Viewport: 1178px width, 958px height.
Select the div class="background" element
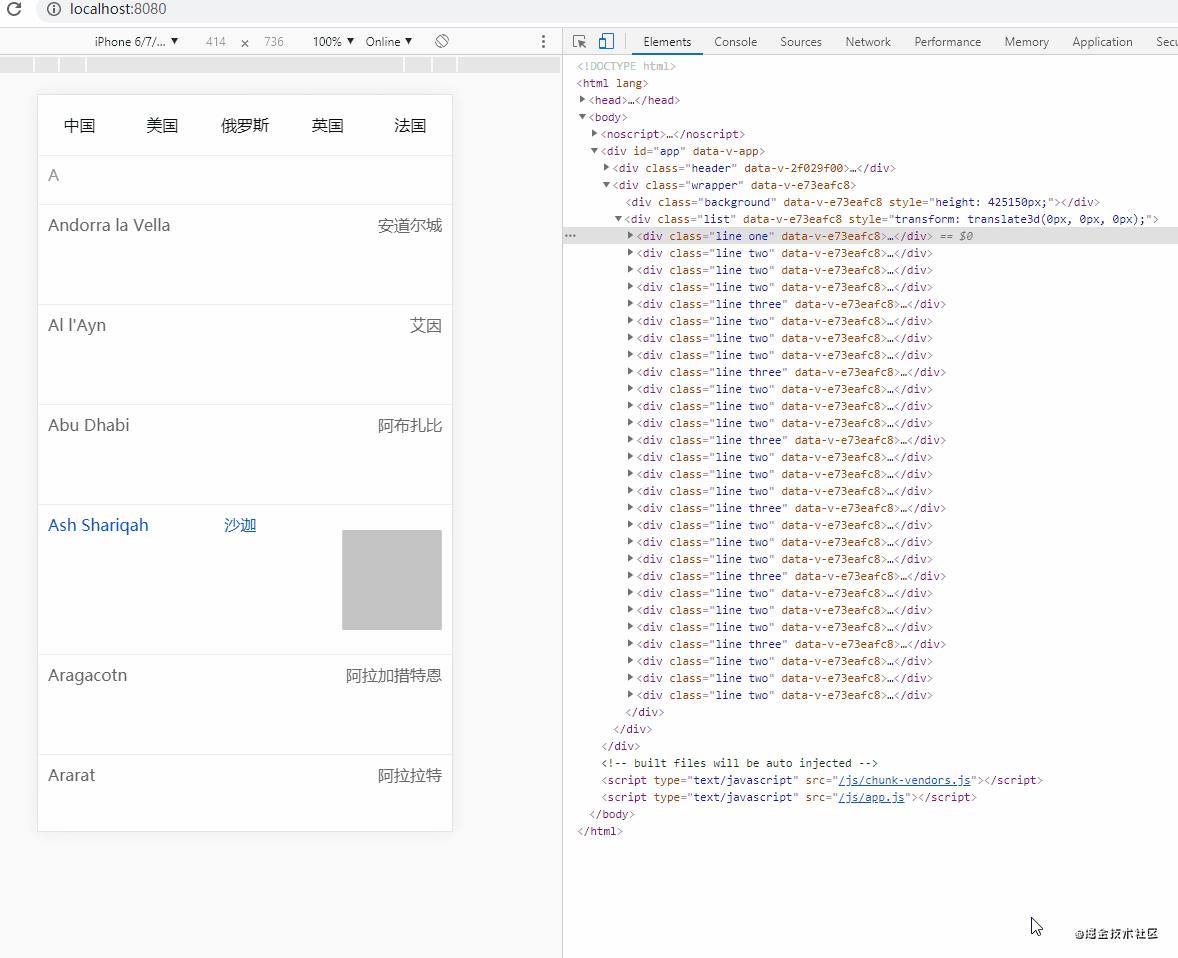[862, 202]
